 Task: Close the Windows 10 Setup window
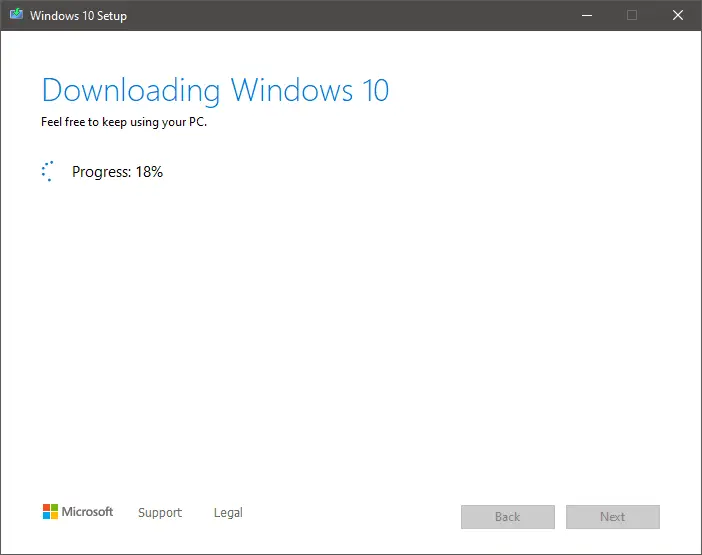click(x=677, y=15)
